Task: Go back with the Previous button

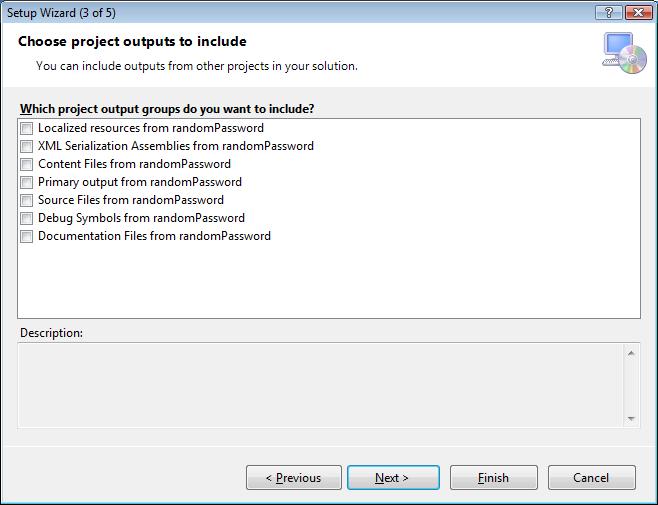Action: 294,478
